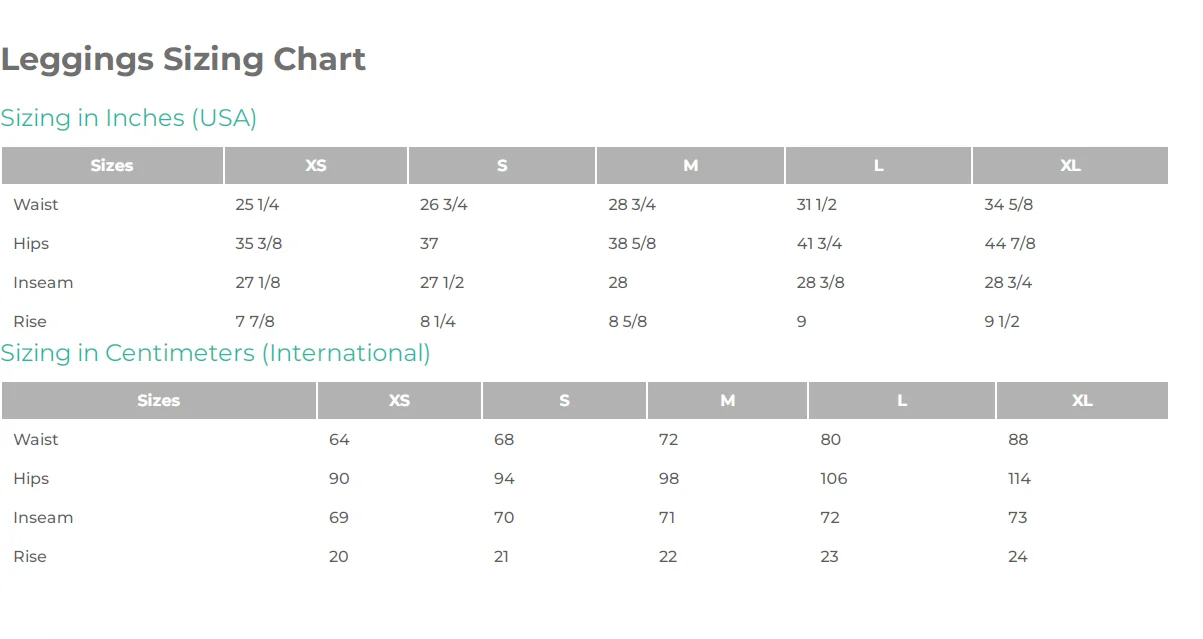Screen dimensions: 1203x639
Task: Click the S column header in inches table
Action: pos(502,166)
